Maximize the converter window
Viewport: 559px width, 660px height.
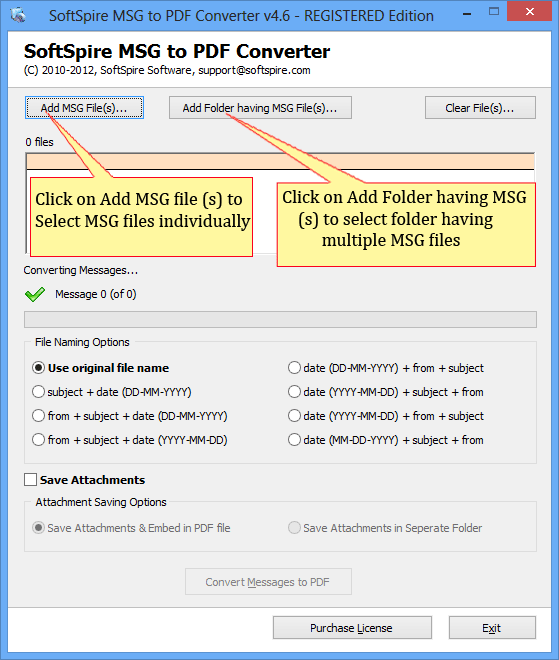(494, 12)
